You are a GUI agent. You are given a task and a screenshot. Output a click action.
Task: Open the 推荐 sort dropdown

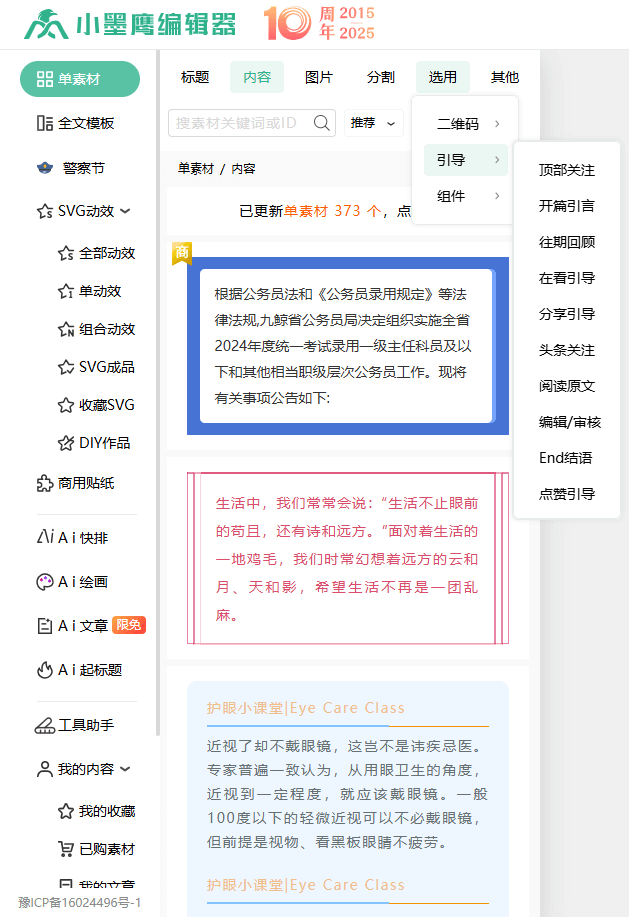pos(373,123)
